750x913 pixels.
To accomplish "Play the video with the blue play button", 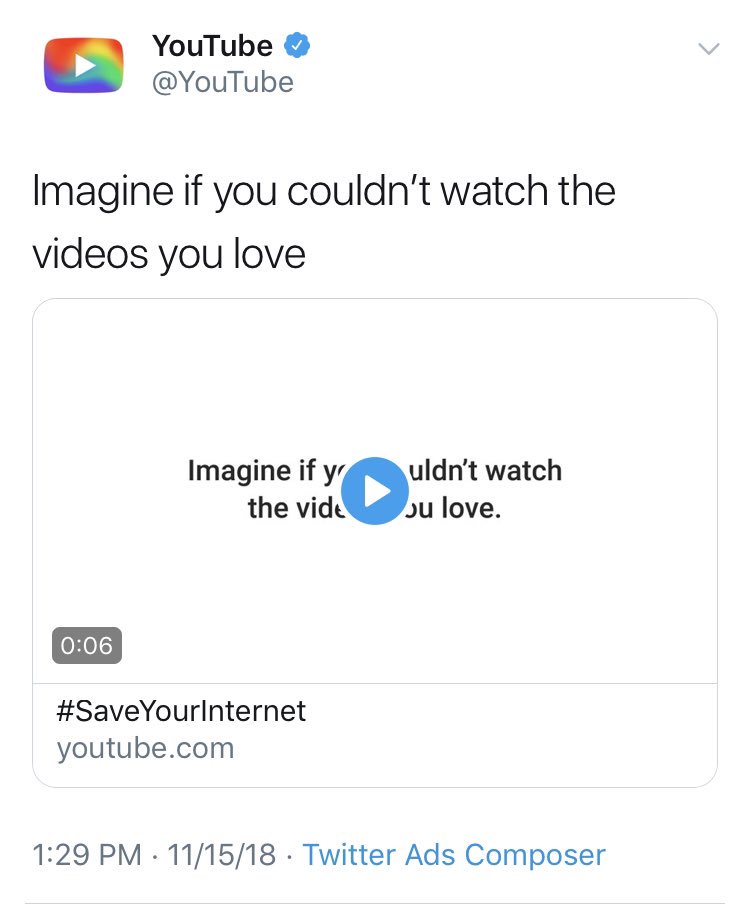I will [374, 491].
